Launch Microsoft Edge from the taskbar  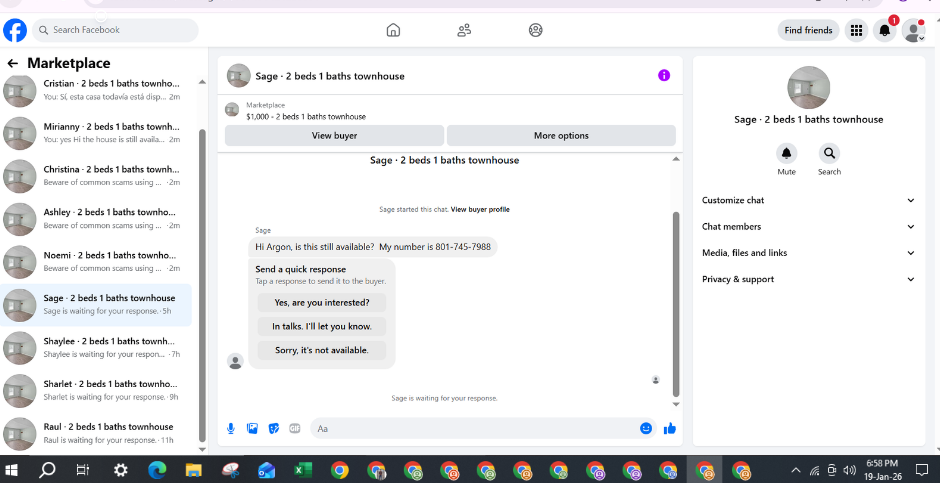pos(157,470)
